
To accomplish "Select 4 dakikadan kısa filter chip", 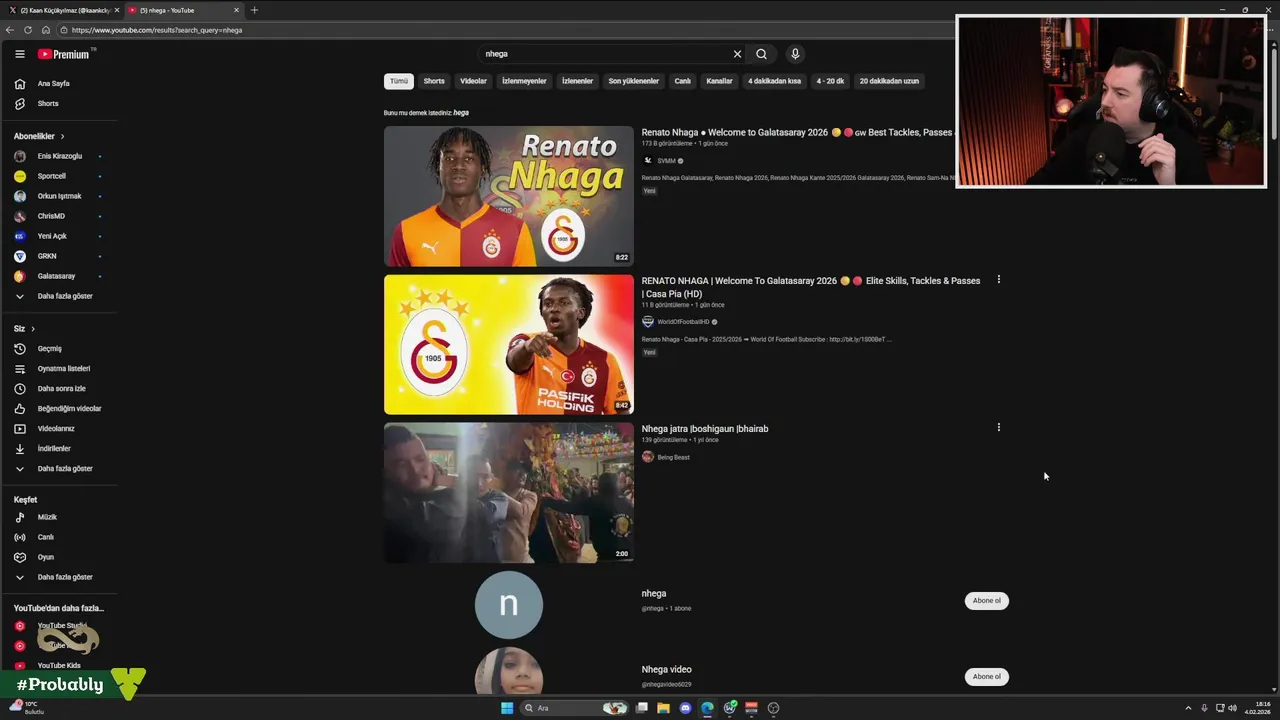I will (775, 81).
